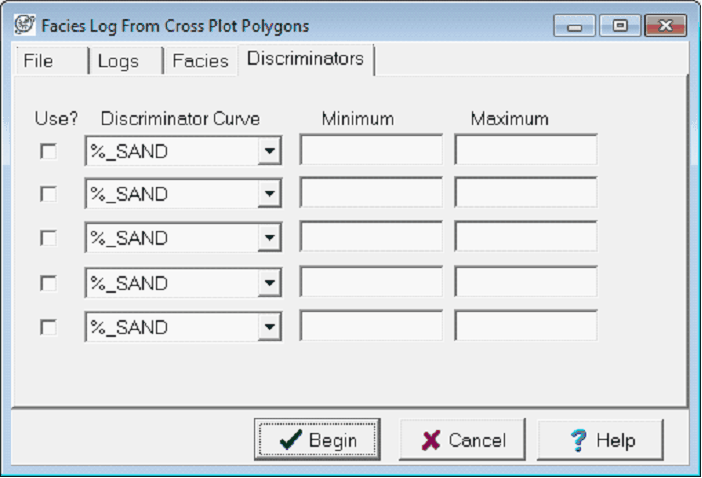The height and width of the screenshot is (478, 702).
Task: Maximize the Facies Log dialog window
Action: [x=619, y=26]
